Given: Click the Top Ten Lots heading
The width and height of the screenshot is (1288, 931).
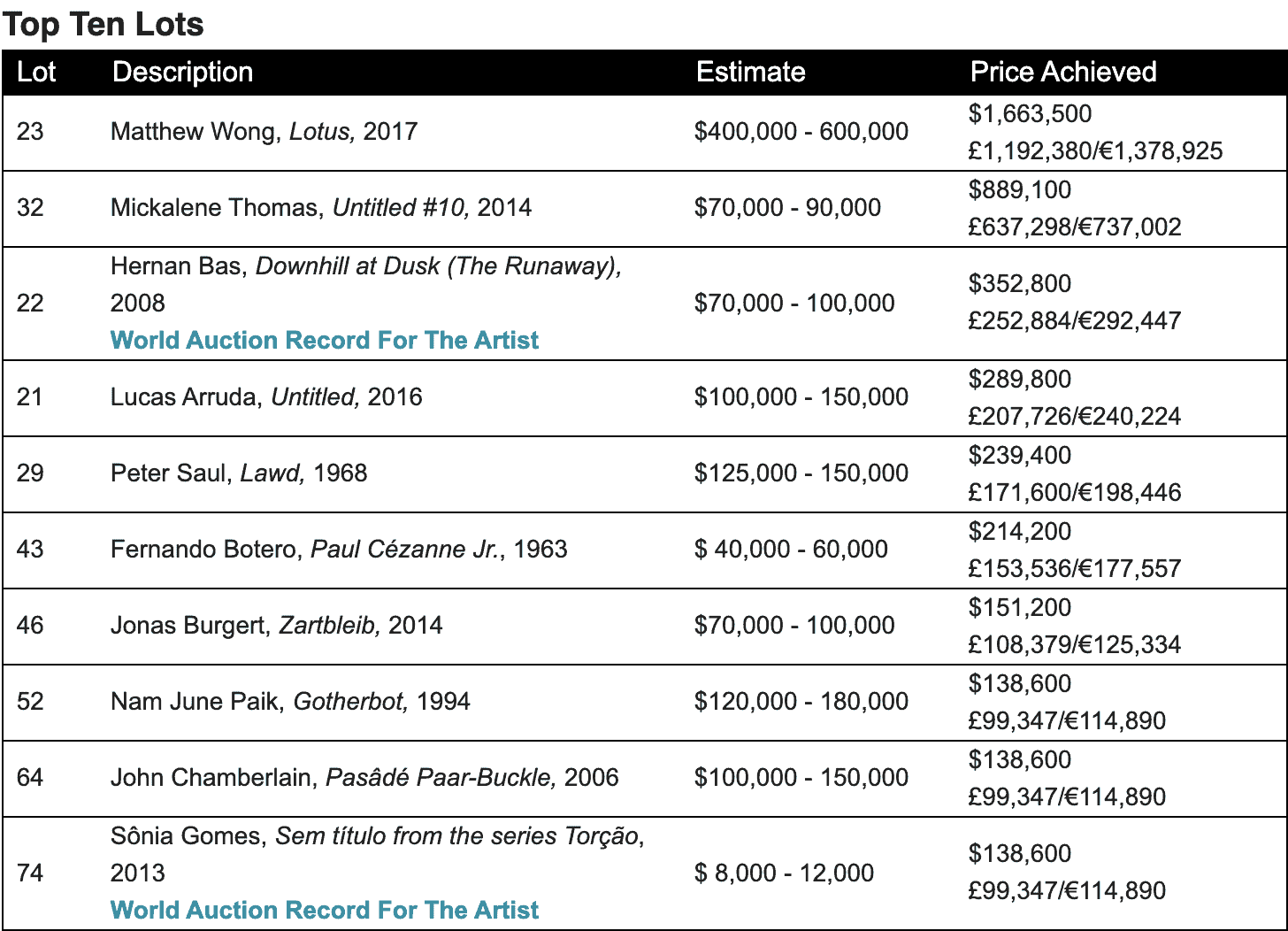Looking at the screenshot, I should (x=103, y=24).
